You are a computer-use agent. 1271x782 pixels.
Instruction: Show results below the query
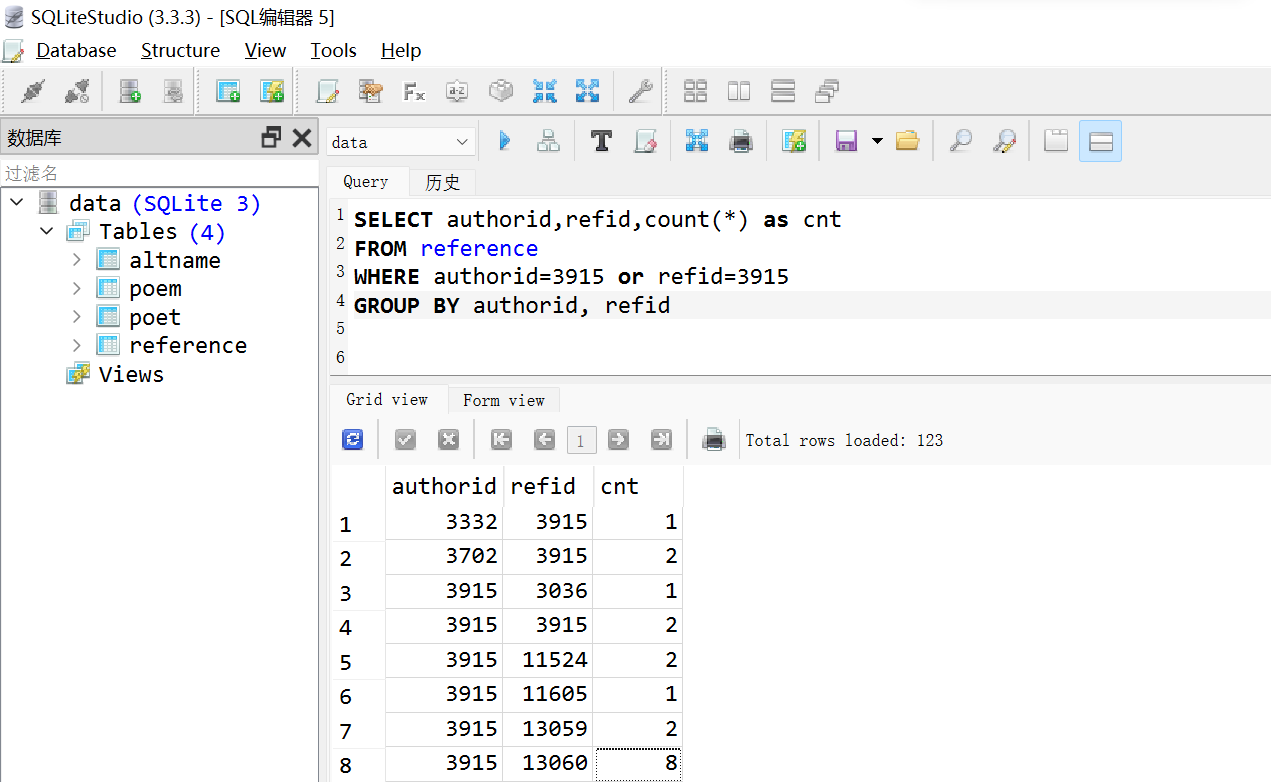pos(1100,141)
